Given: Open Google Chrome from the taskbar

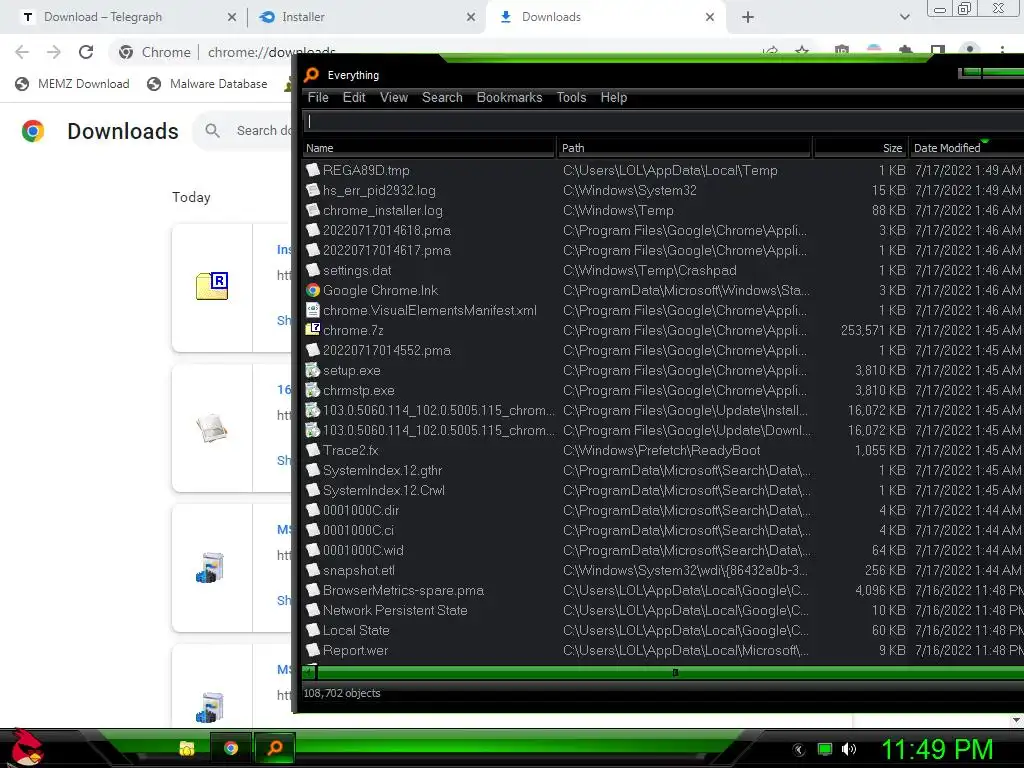Looking at the screenshot, I should [231, 748].
